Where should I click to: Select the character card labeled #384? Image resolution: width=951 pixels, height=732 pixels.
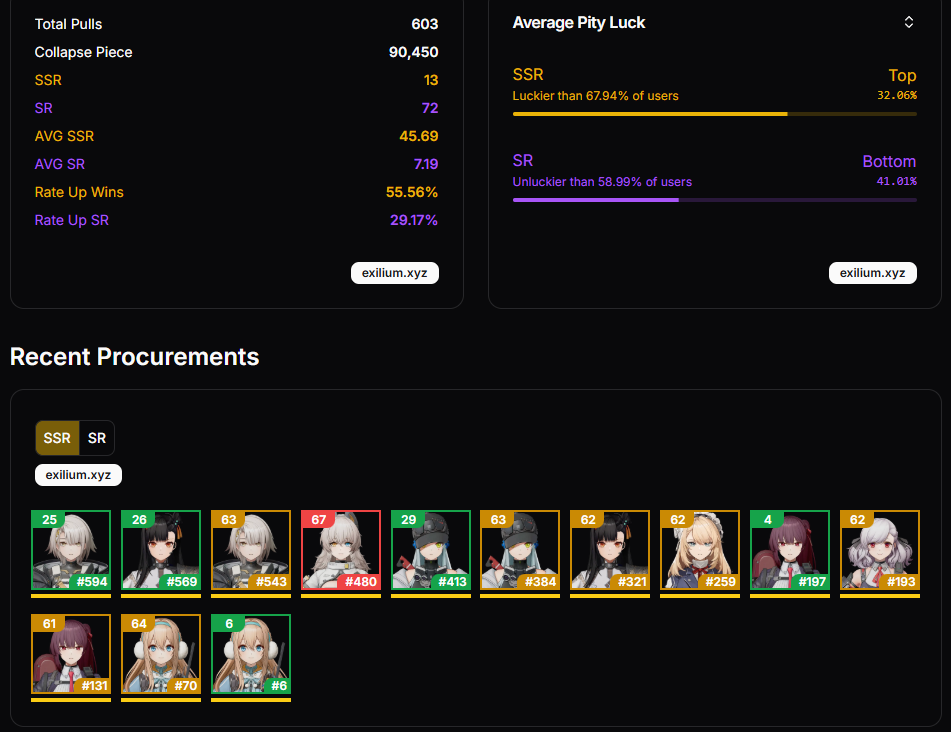pyautogui.click(x=520, y=550)
